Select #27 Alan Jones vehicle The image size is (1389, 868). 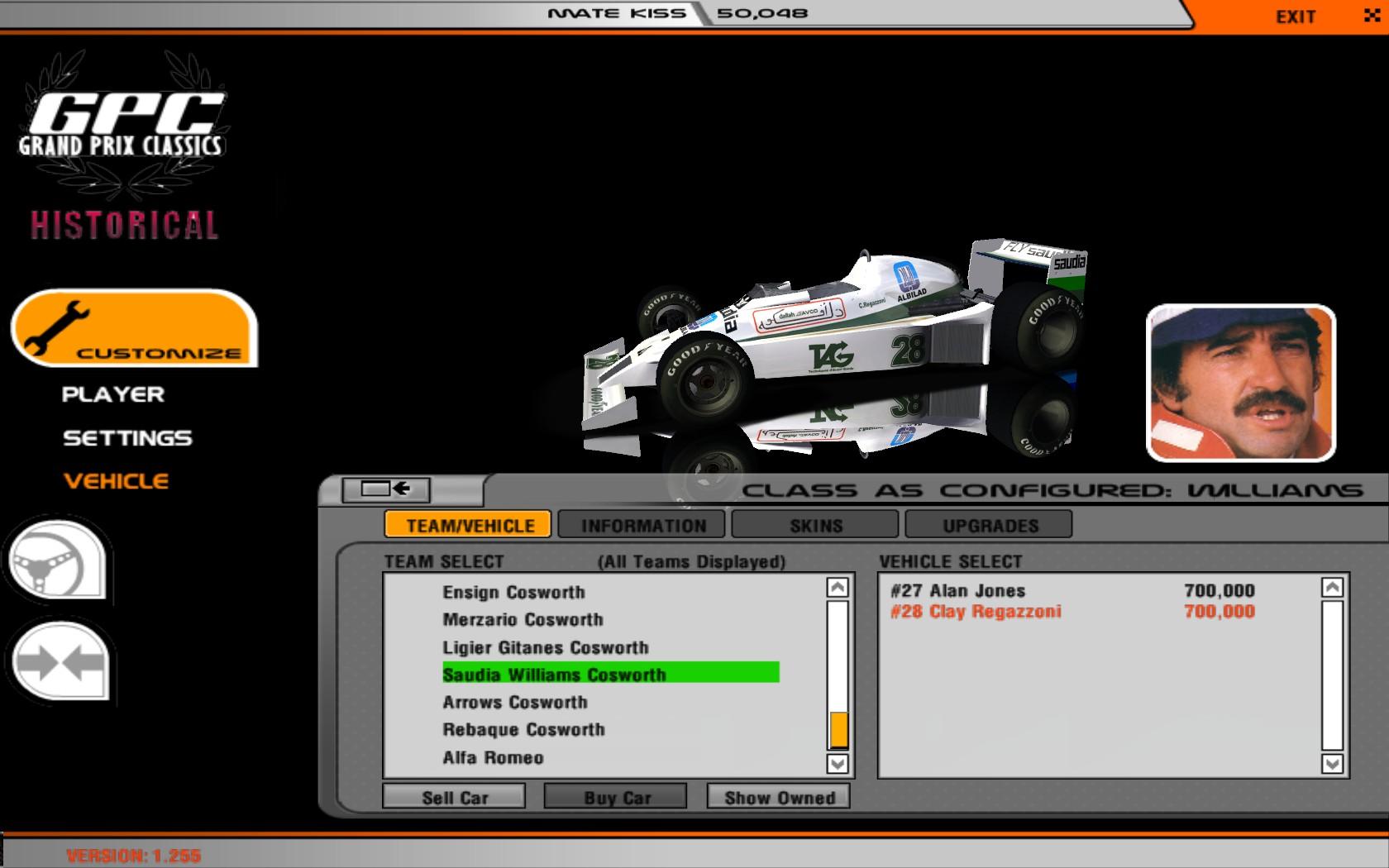click(x=1072, y=590)
